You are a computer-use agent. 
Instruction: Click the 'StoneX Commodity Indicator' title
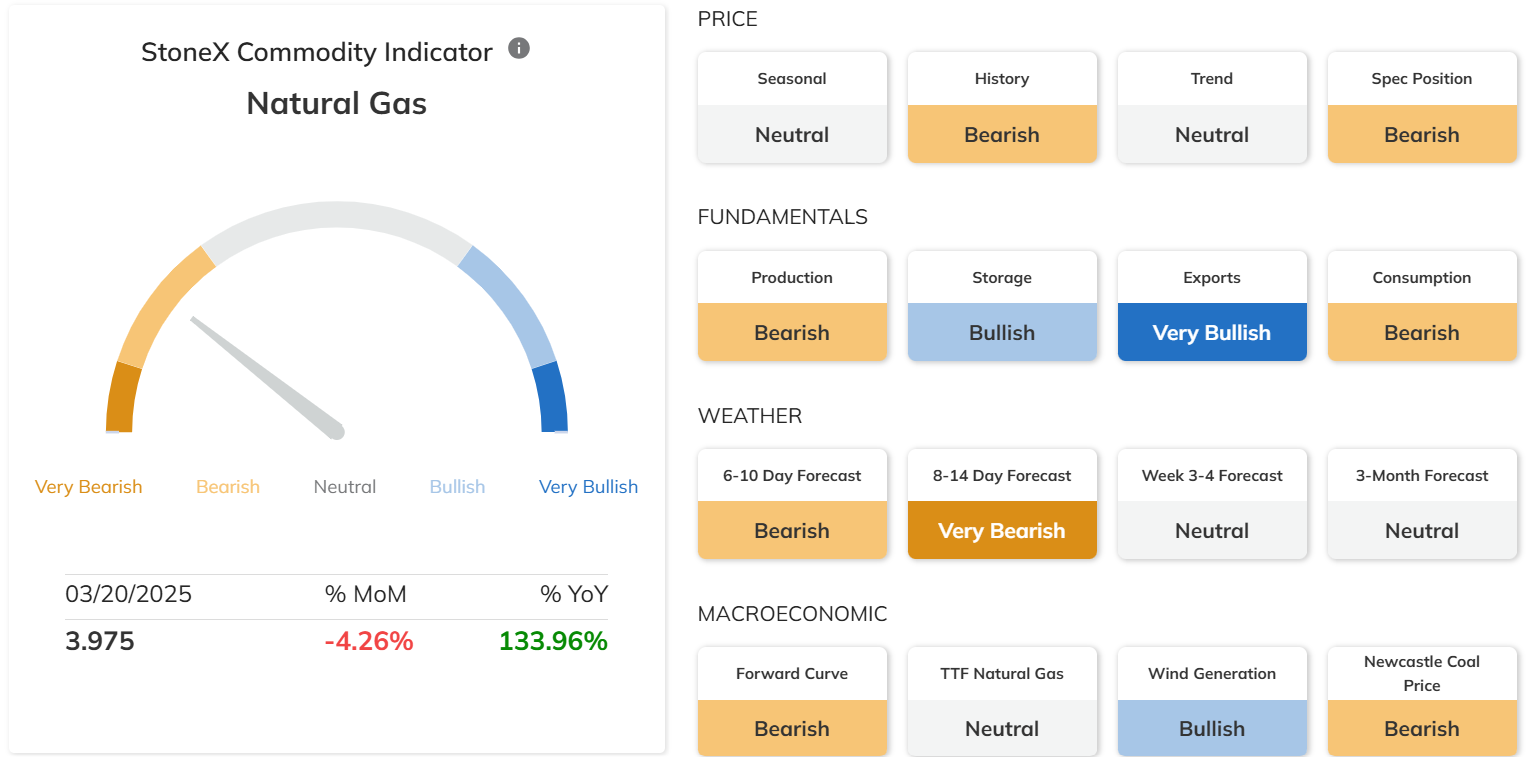click(x=317, y=52)
